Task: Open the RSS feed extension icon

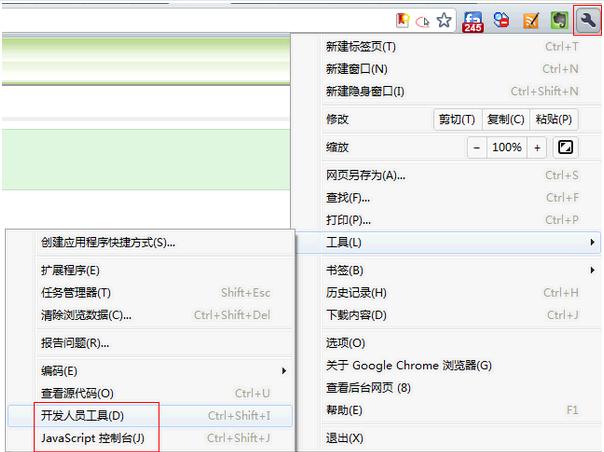Action: [x=531, y=20]
